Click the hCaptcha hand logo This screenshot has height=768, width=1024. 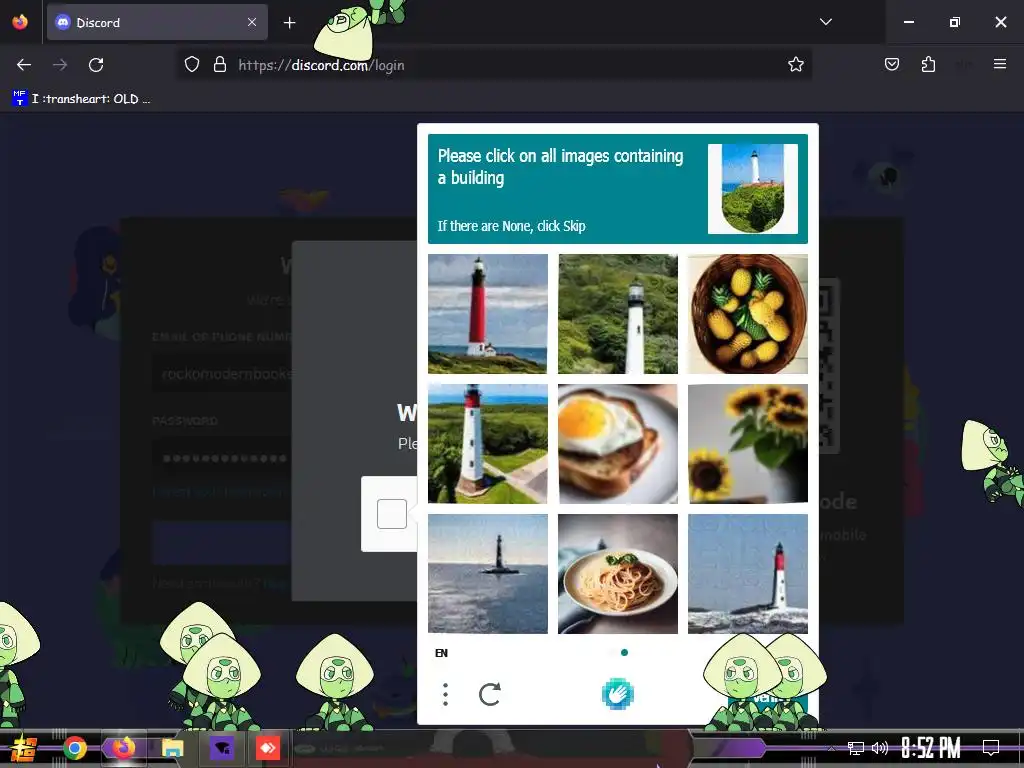pos(617,694)
